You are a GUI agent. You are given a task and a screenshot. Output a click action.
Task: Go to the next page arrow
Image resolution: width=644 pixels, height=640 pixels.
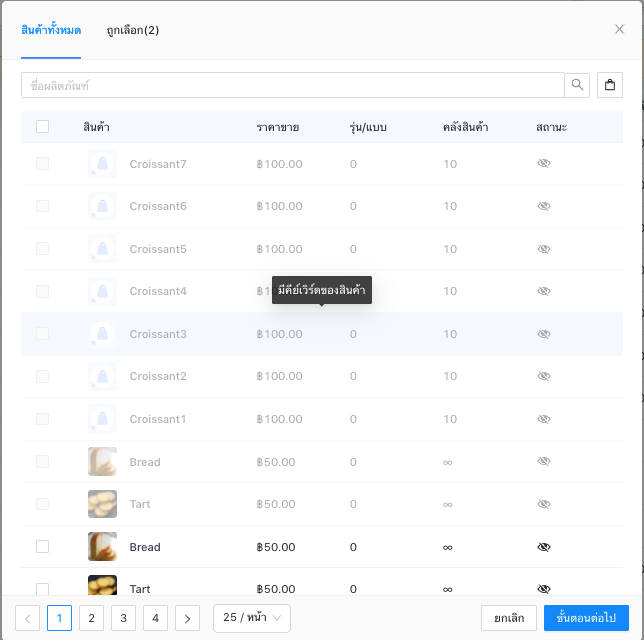pos(187,618)
